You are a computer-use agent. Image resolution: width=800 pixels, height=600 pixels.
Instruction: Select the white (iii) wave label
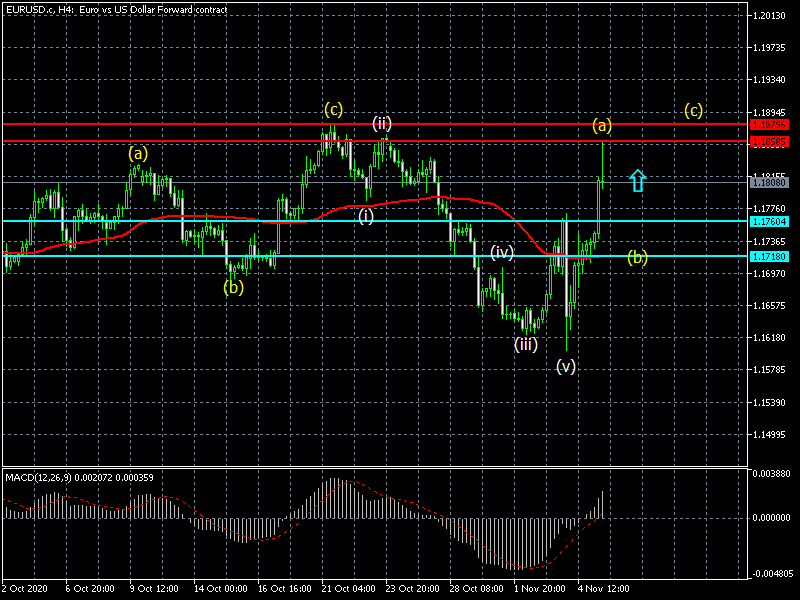pos(526,345)
